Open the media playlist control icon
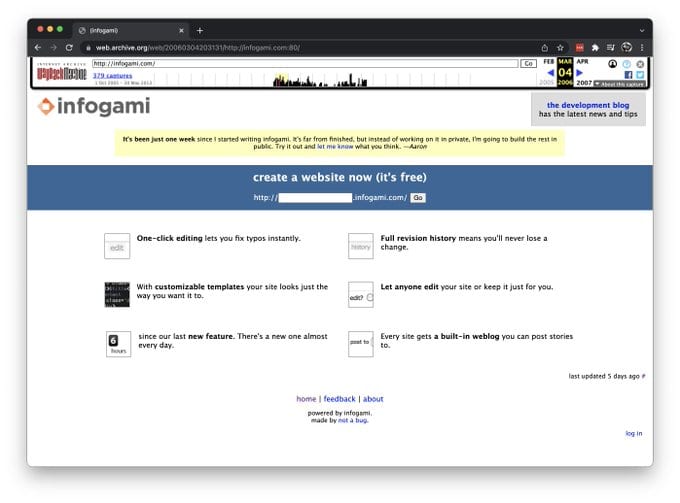Image resolution: width=680 pixels, height=503 pixels. tap(611, 48)
